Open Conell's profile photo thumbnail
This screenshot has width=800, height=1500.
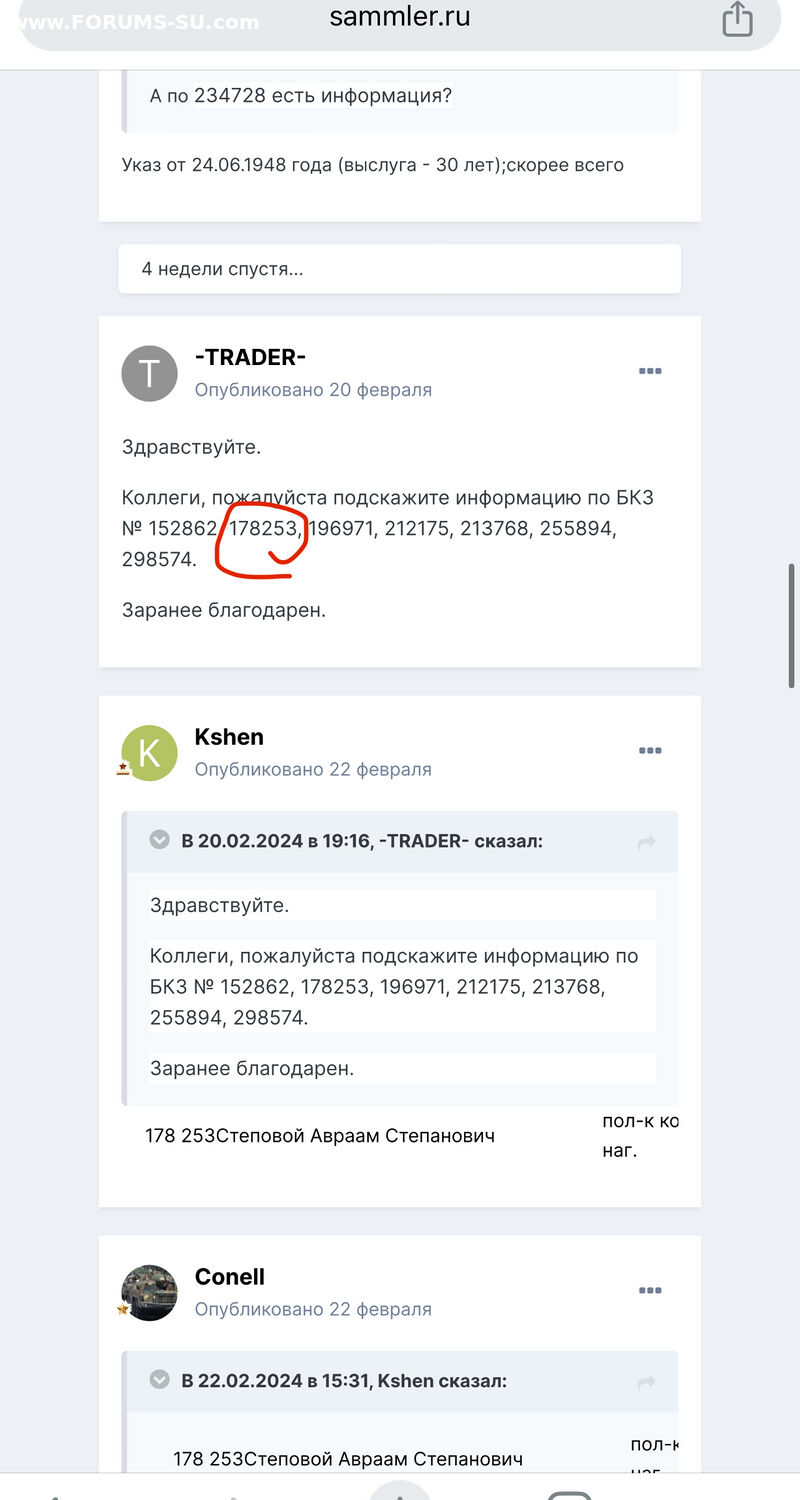pos(149,1293)
